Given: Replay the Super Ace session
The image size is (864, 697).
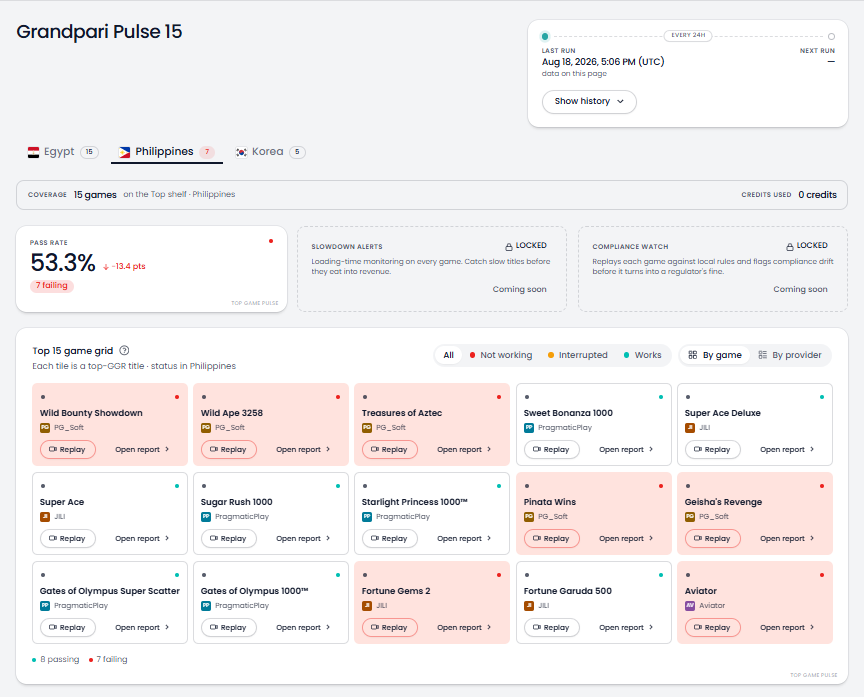Looking at the screenshot, I should coord(68,538).
